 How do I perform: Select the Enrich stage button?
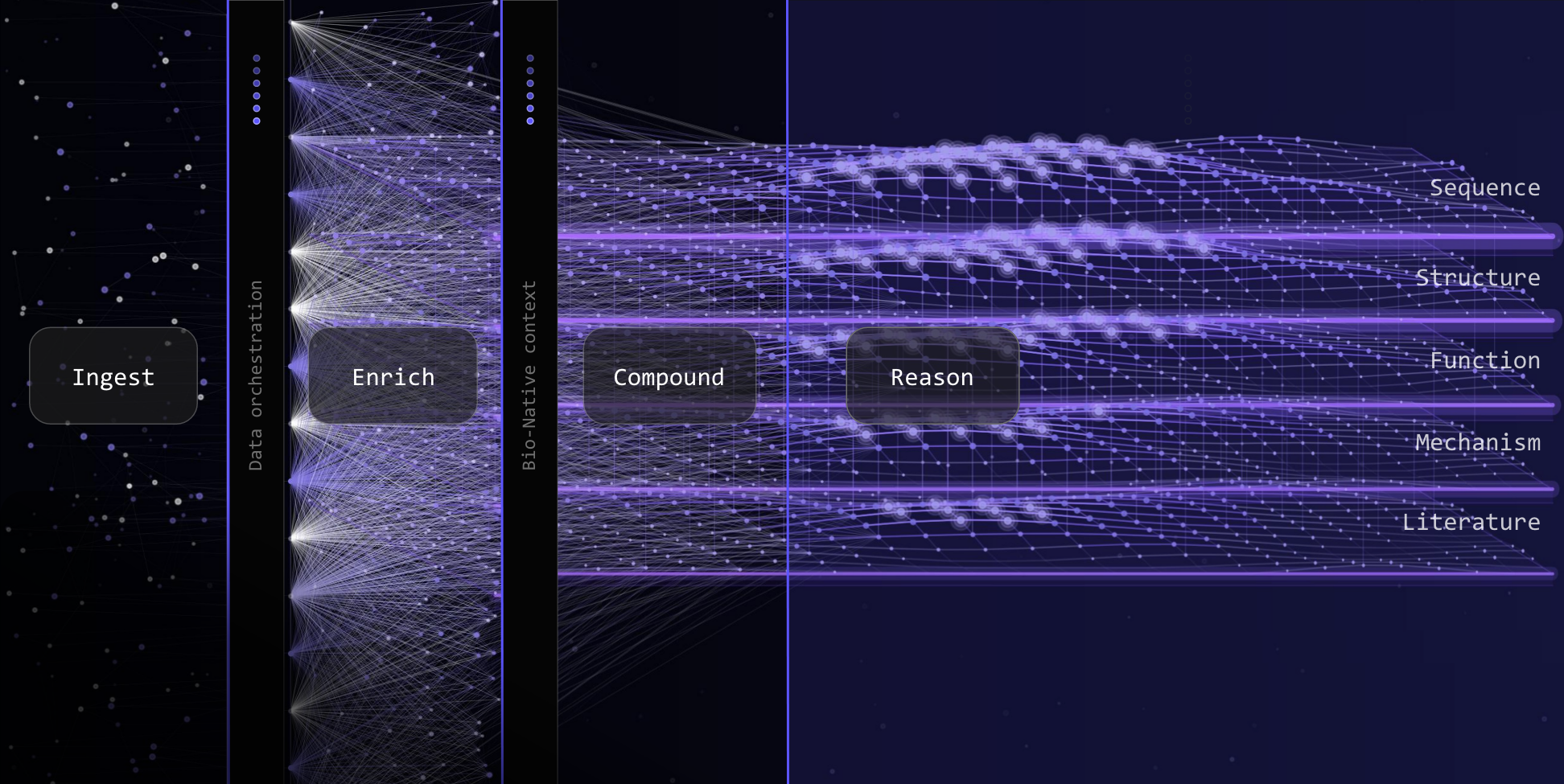pos(393,376)
